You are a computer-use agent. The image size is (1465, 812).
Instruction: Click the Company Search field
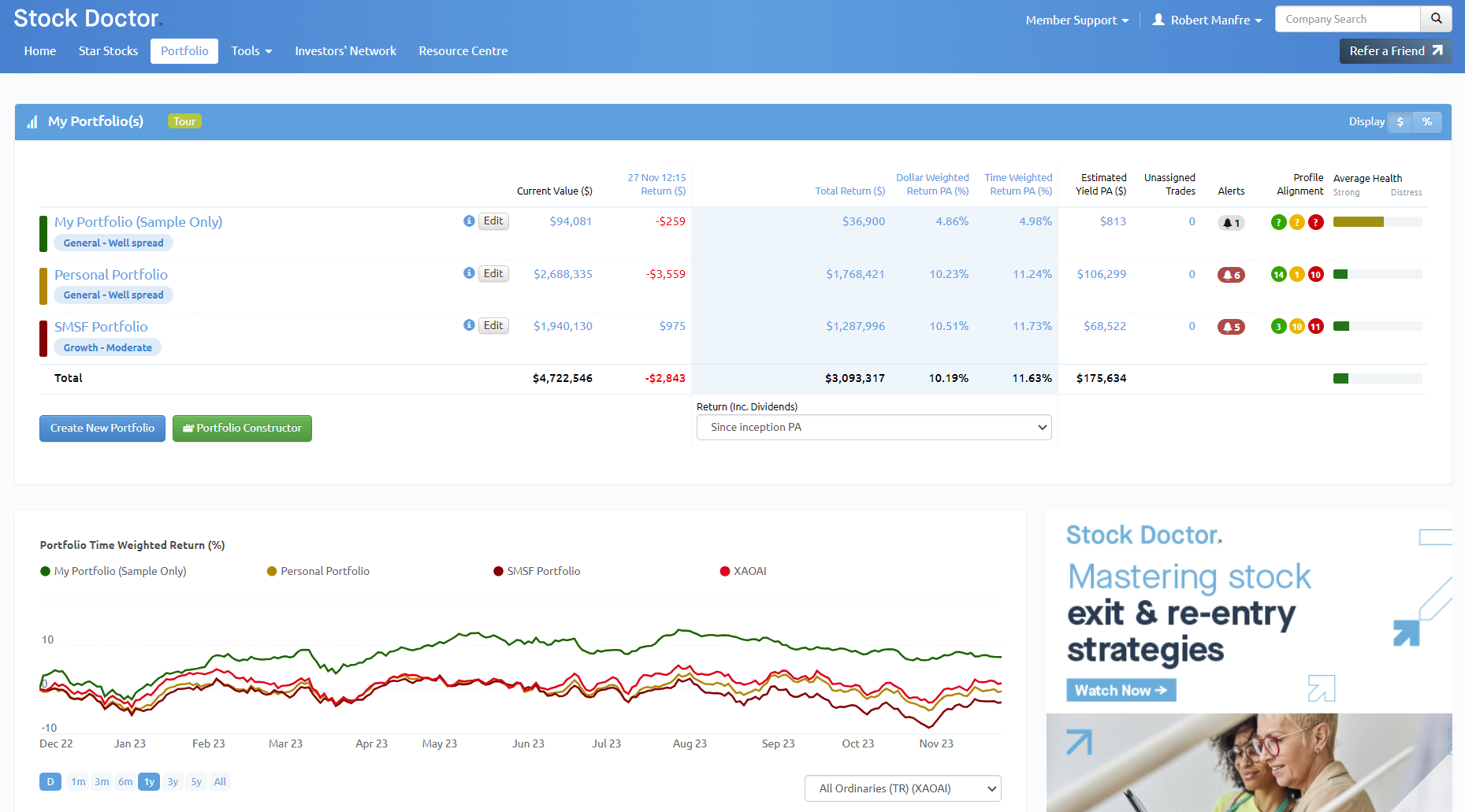tap(1348, 19)
